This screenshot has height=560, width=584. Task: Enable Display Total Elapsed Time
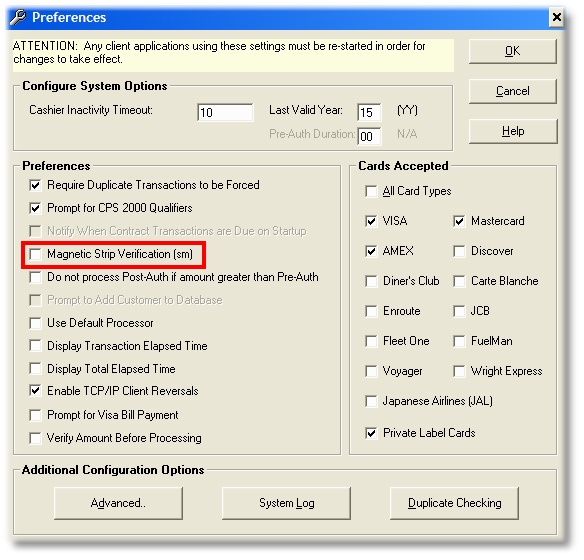(x=35, y=369)
